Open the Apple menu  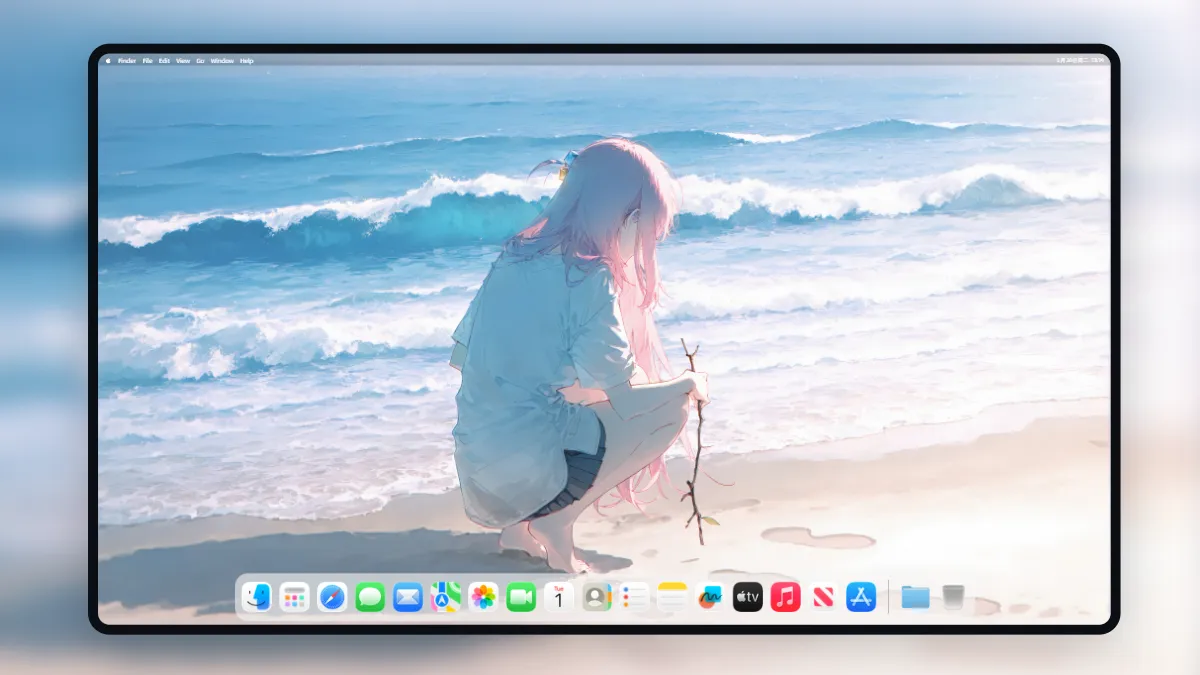tap(108, 61)
